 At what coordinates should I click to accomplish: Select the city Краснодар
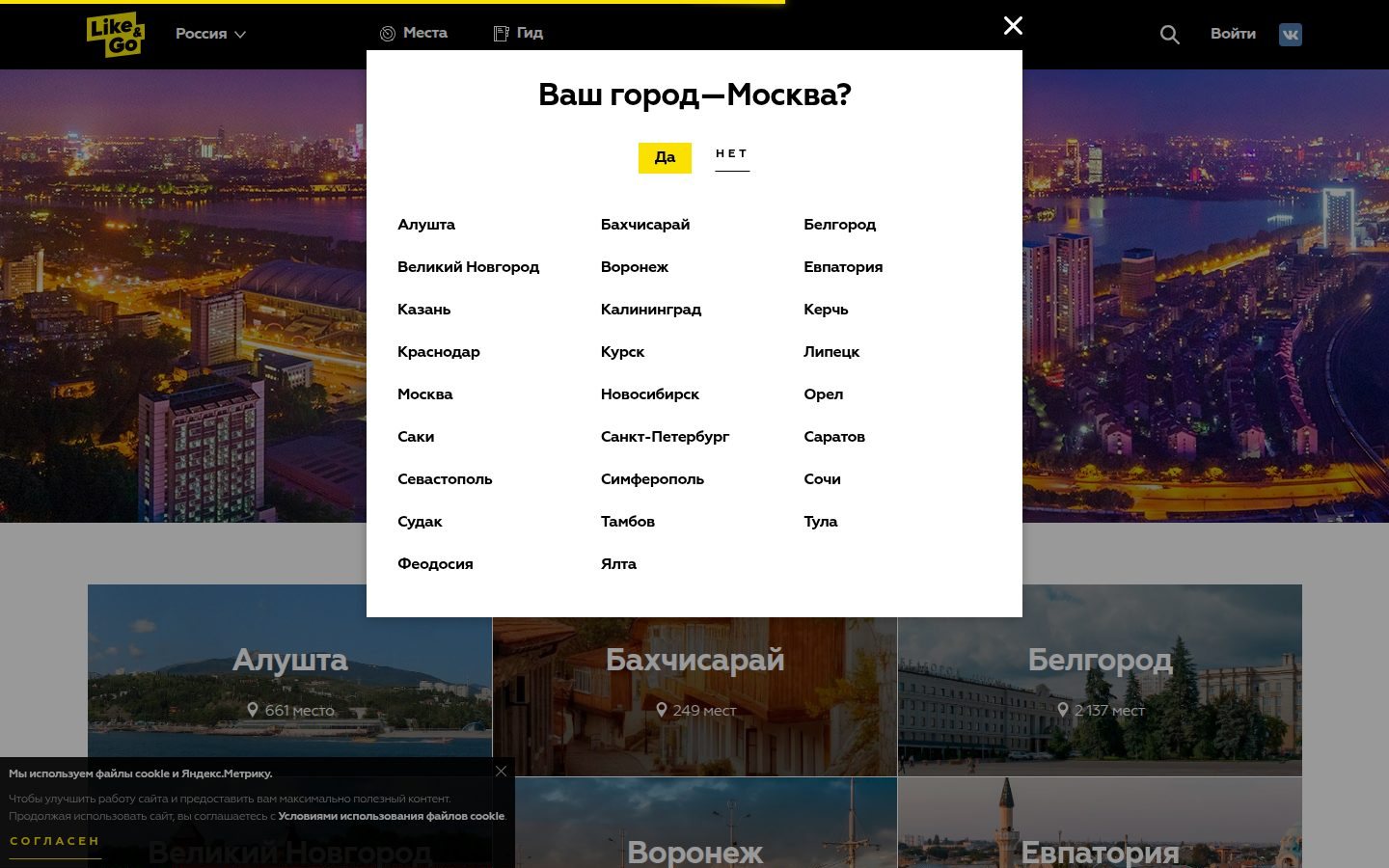pyautogui.click(x=439, y=352)
